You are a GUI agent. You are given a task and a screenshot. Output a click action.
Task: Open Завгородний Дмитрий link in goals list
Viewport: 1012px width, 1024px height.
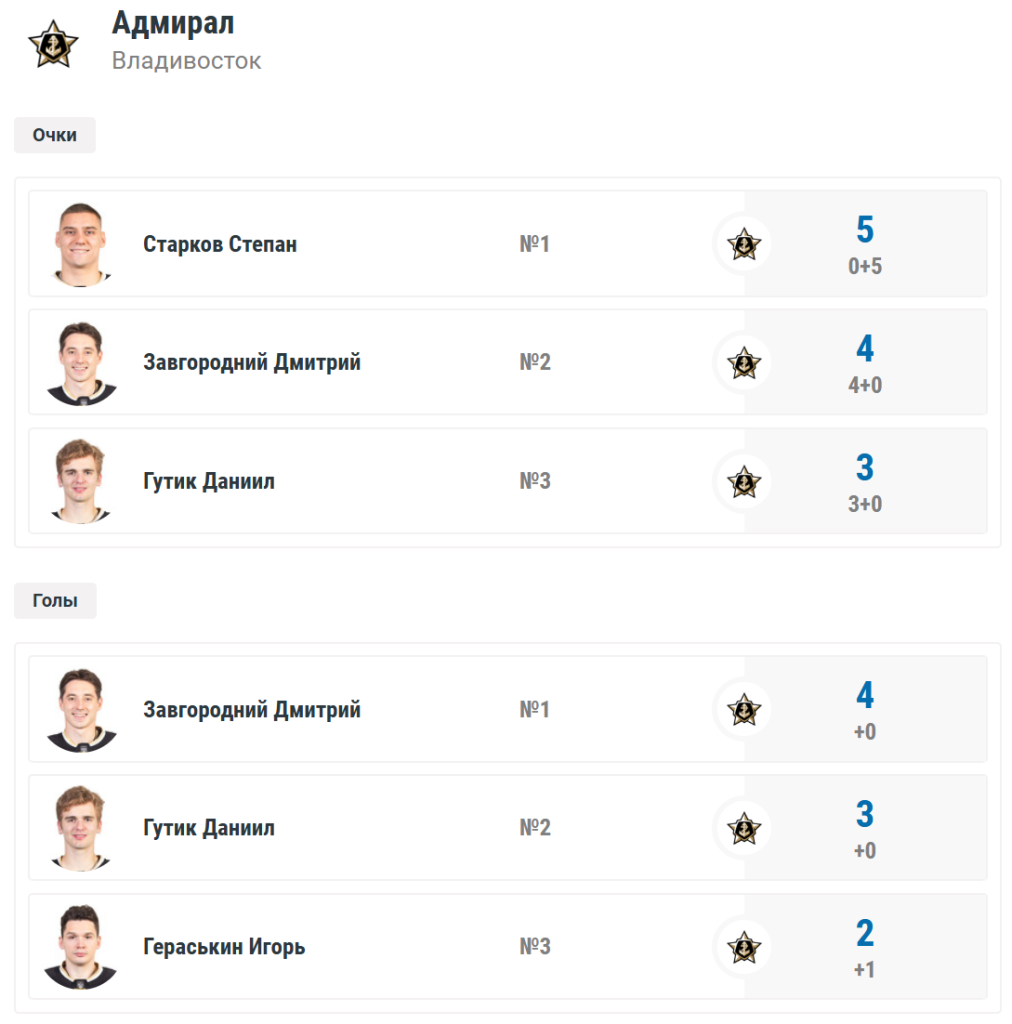[252, 710]
